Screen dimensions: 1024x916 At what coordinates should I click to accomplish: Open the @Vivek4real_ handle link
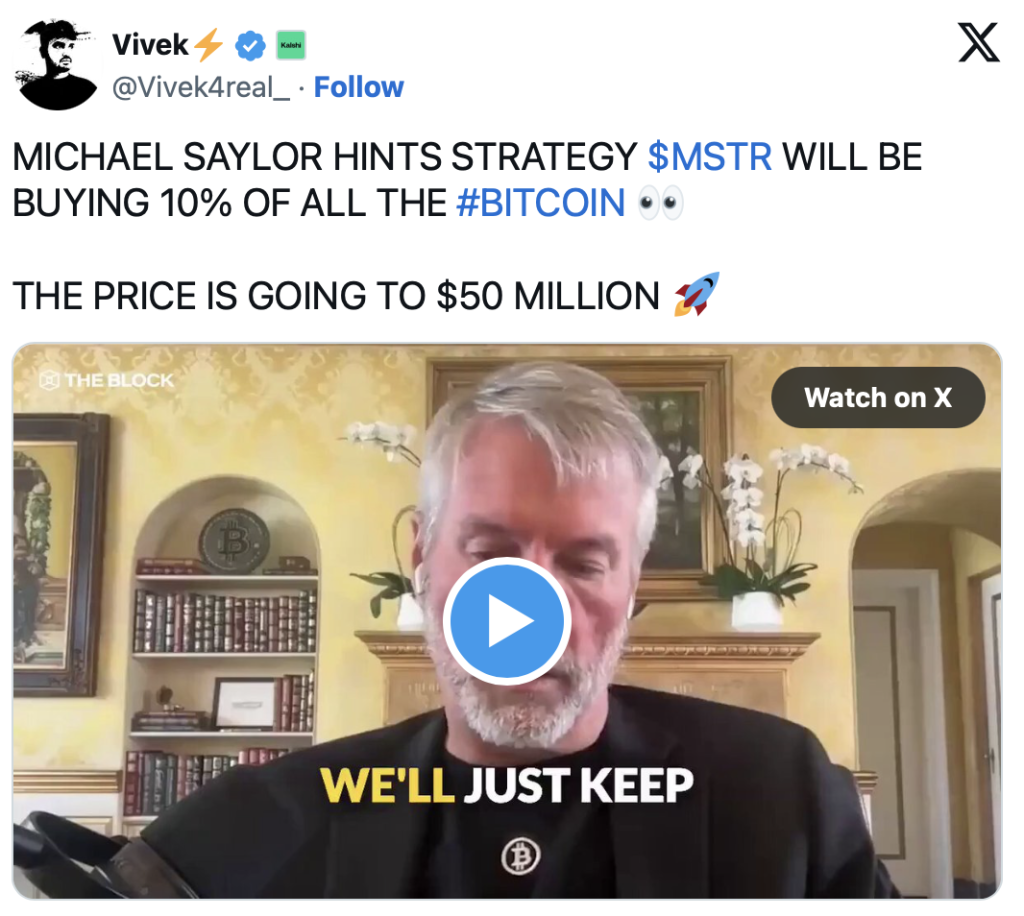click(x=200, y=87)
